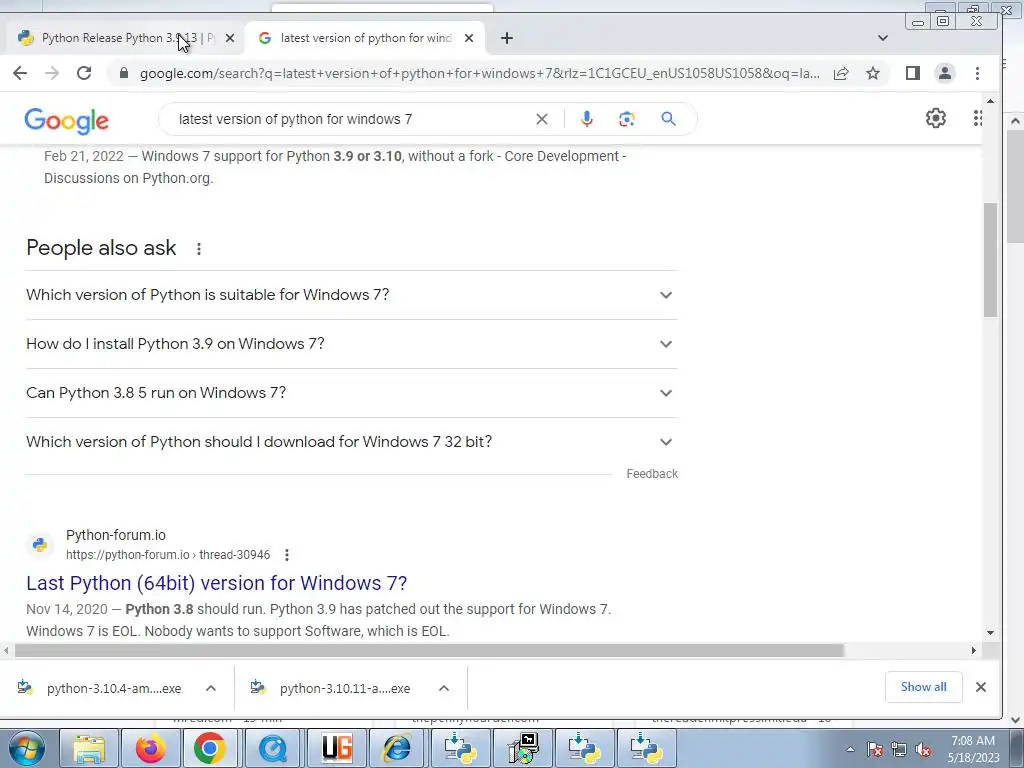Viewport: 1024px width, 768px height.
Task: Submit search with magnifier icon
Action: pyautogui.click(x=668, y=119)
